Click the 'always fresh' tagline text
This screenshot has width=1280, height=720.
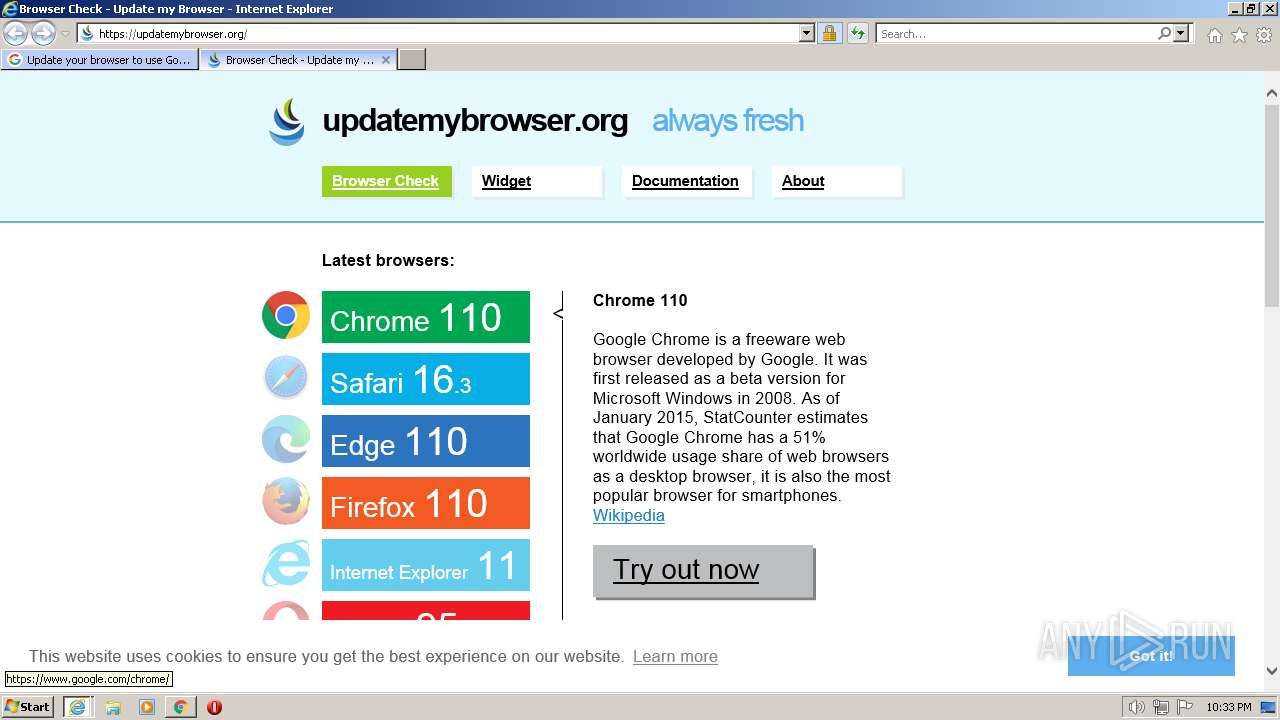tap(728, 121)
